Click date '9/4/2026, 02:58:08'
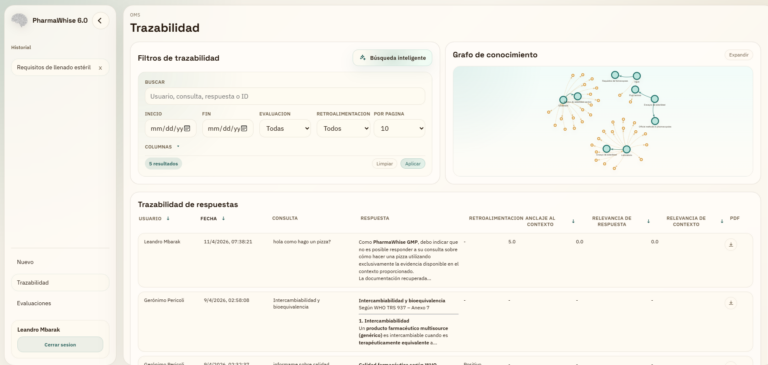Image resolution: width=768 pixels, height=365 pixels. click(226, 300)
